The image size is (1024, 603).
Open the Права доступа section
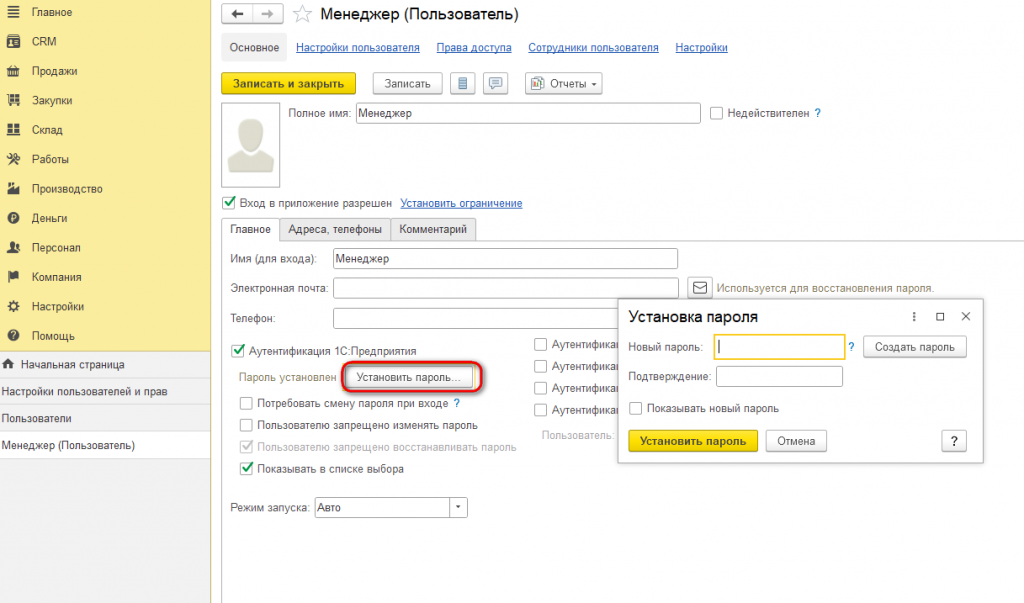pos(474,48)
